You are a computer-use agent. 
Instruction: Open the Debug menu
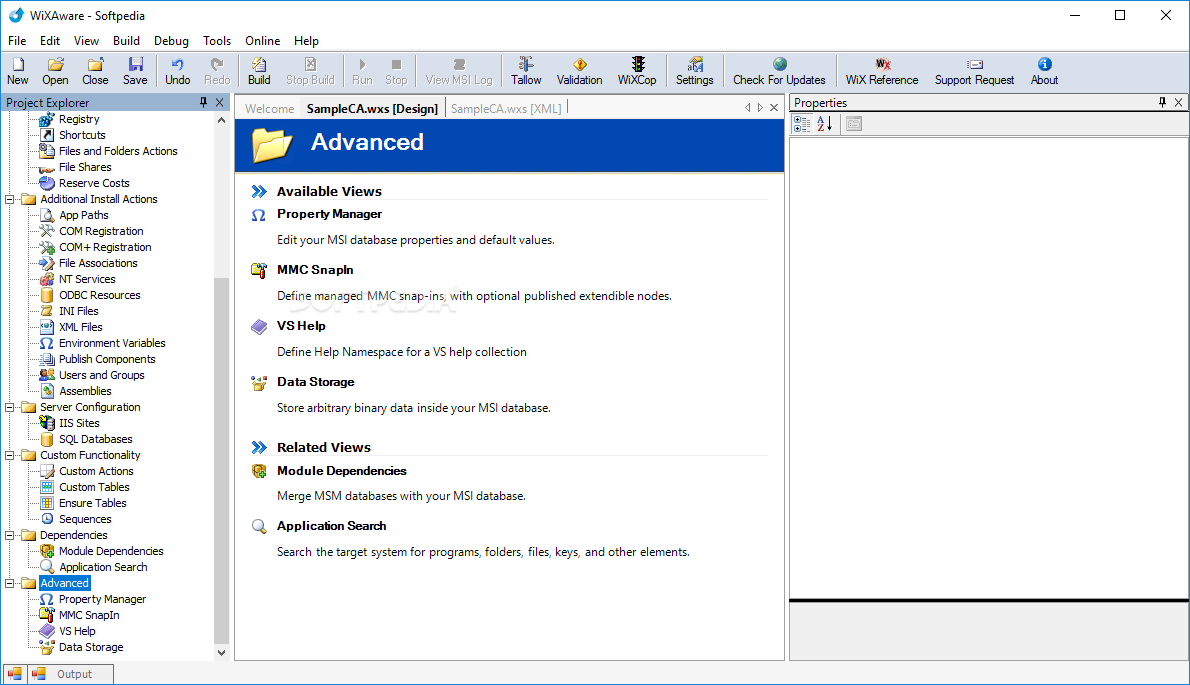(171, 41)
